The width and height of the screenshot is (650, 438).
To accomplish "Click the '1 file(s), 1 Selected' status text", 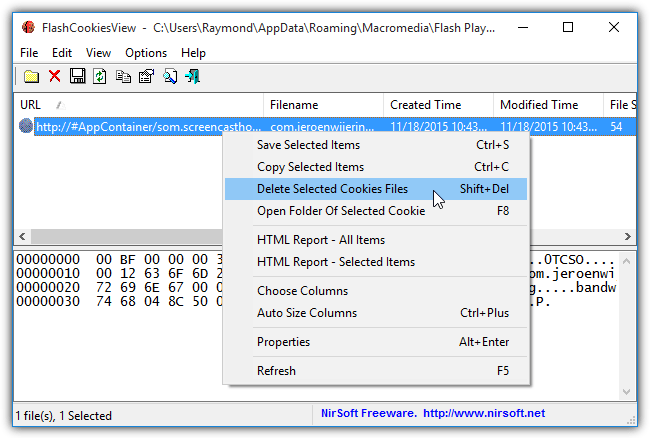I will (x=64, y=416).
